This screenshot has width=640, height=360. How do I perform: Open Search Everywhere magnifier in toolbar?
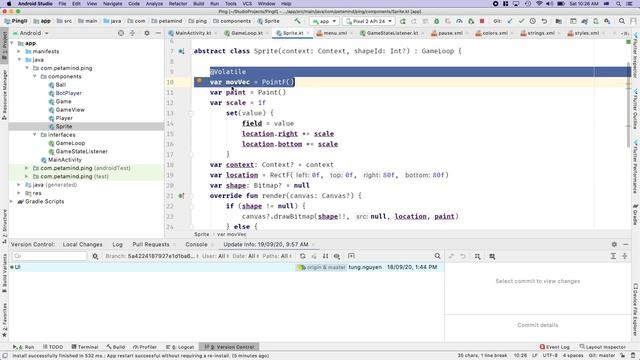coord(622,21)
